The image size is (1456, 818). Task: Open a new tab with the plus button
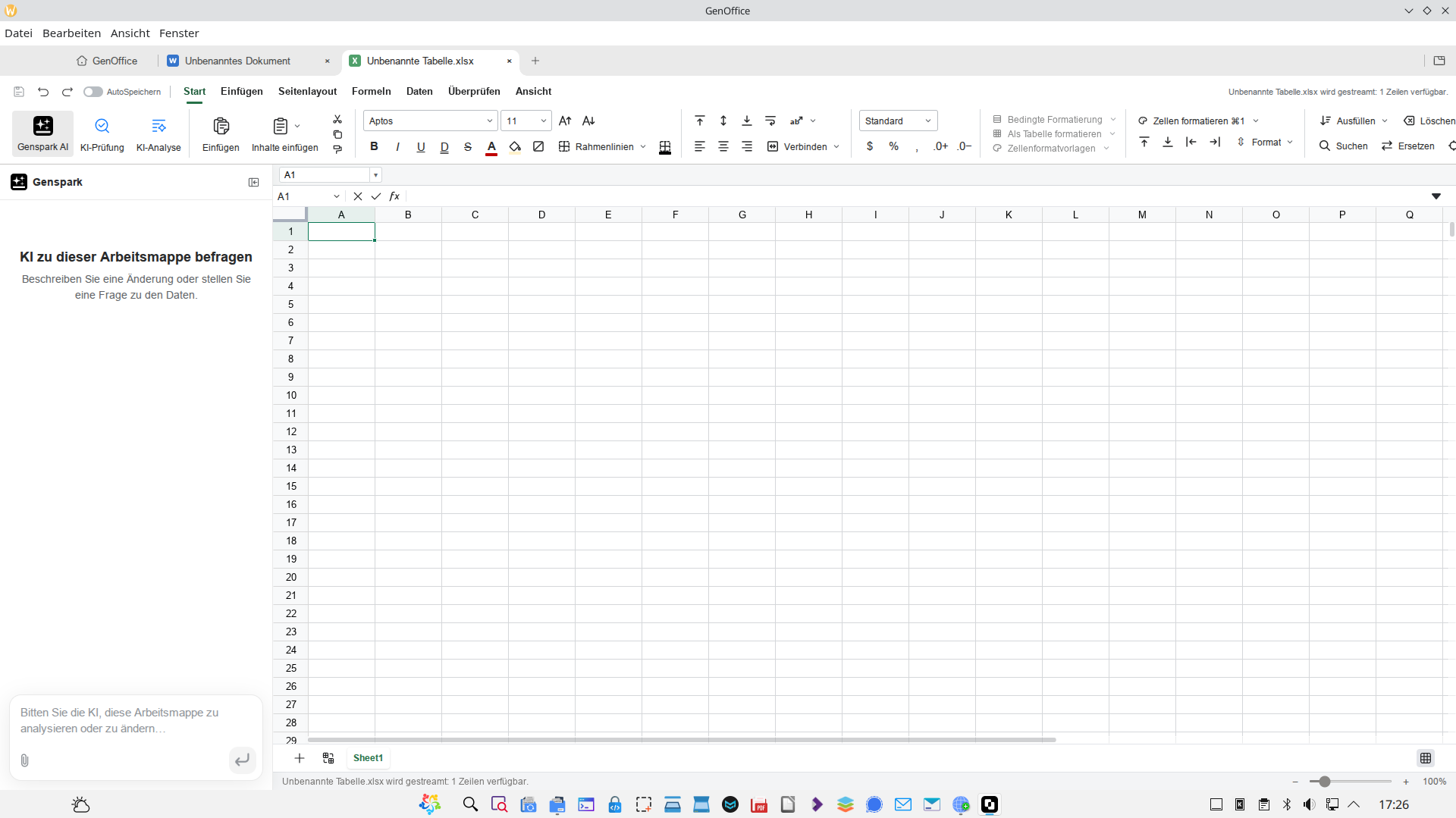(x=535, y=61)
